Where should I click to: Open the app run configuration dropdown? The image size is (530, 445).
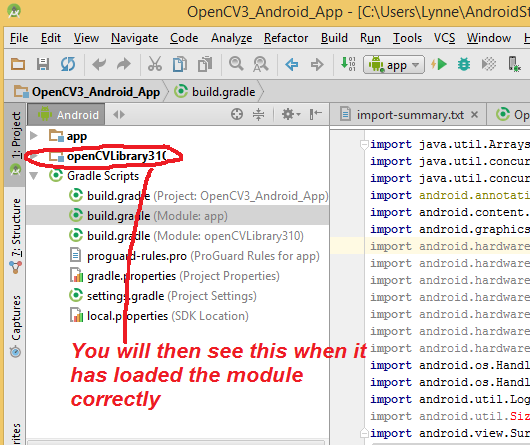coord(394,64)
